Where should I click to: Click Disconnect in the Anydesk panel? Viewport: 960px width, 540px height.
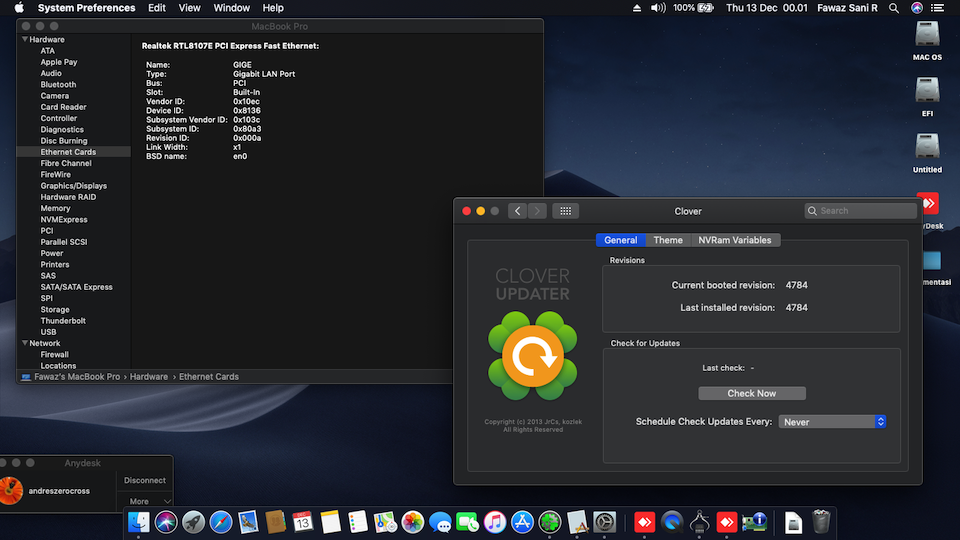click(x=145, y=480)
